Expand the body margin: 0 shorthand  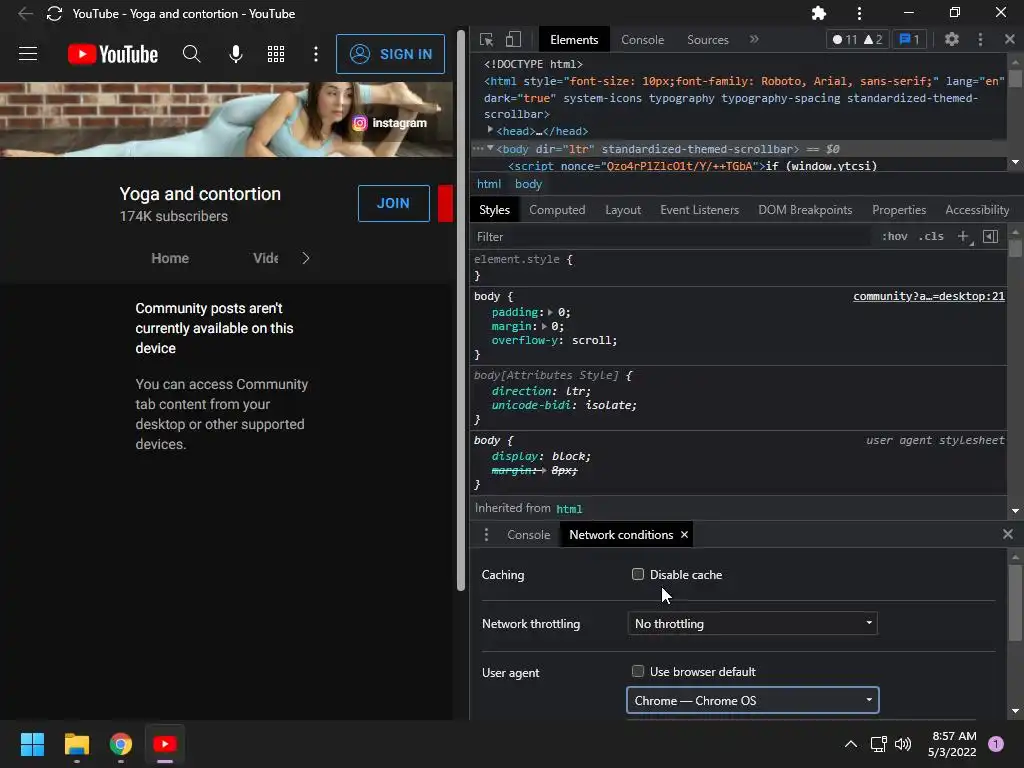(544, 326)
